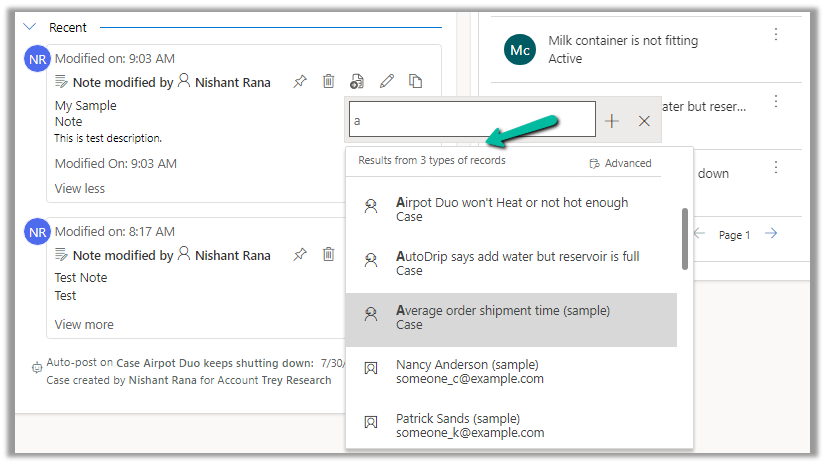
Task: Close the record lookup search box
Action: (644, 121)
